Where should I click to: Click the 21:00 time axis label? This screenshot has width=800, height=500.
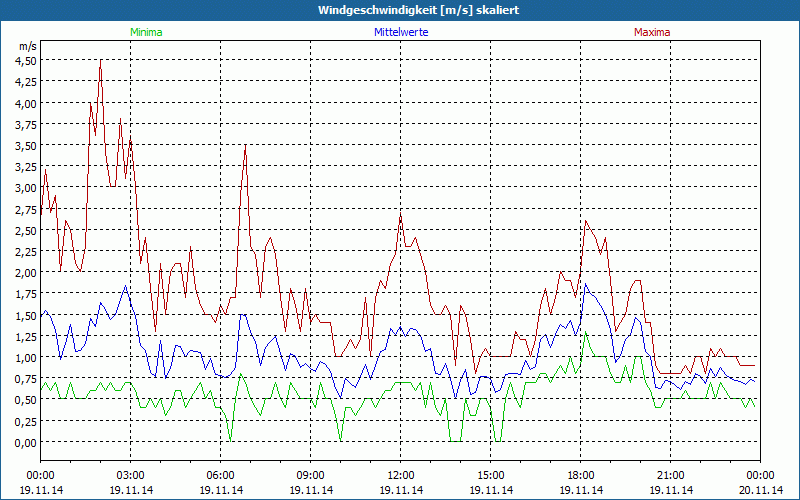[x=670, y=476]
